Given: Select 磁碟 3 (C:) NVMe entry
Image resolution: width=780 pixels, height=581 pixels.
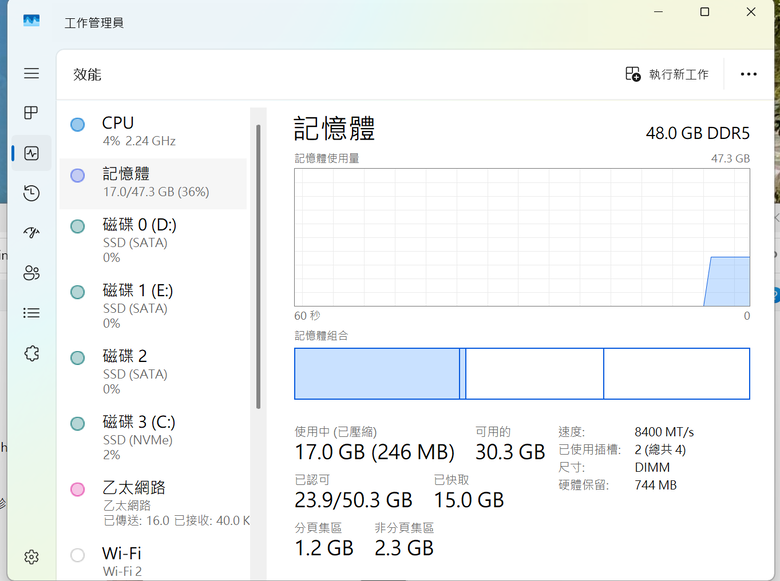Looking at the screenshot, I should (153, 438).
